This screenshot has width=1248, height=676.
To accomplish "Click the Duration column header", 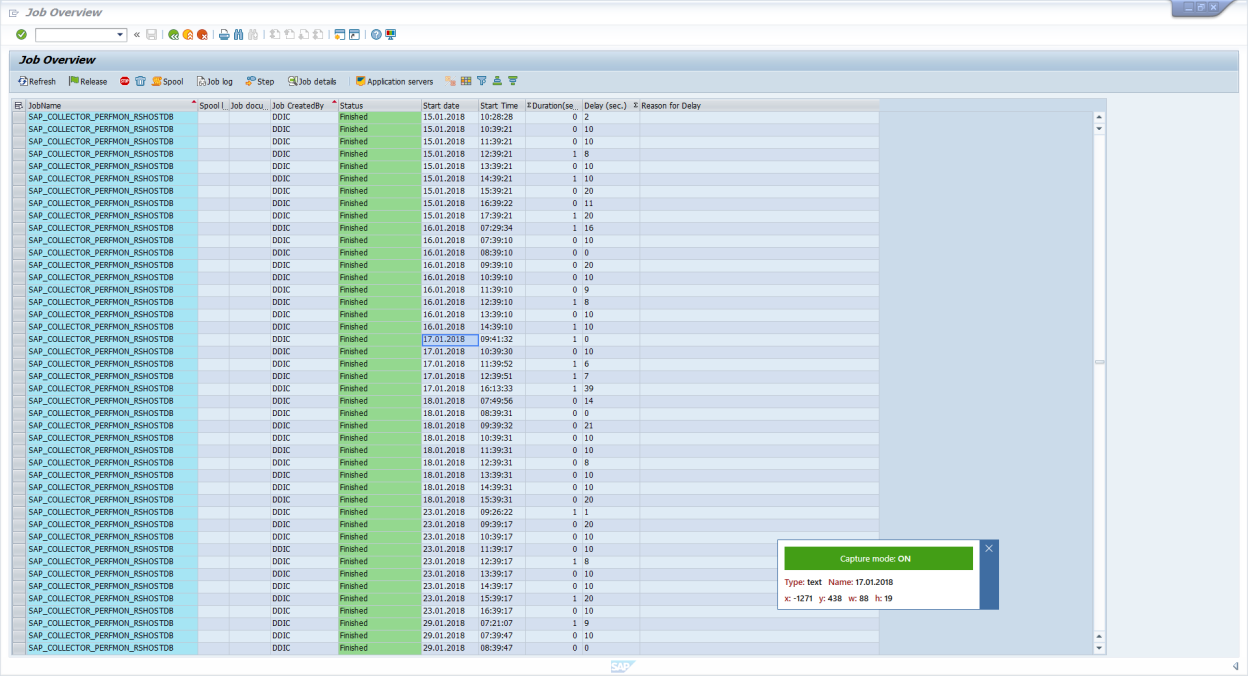I will pos(552,105).
